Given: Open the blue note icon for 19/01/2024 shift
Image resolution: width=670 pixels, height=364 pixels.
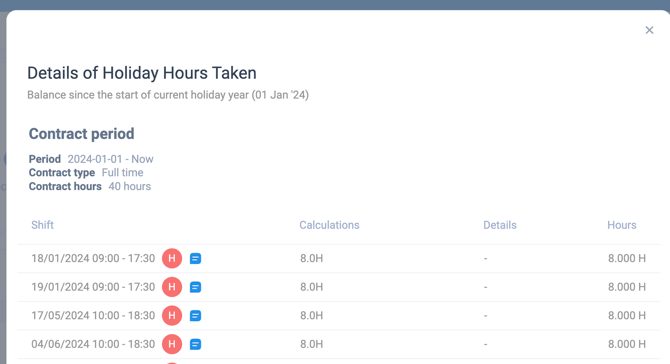Looking at the screenshot, I should [195, 287].
